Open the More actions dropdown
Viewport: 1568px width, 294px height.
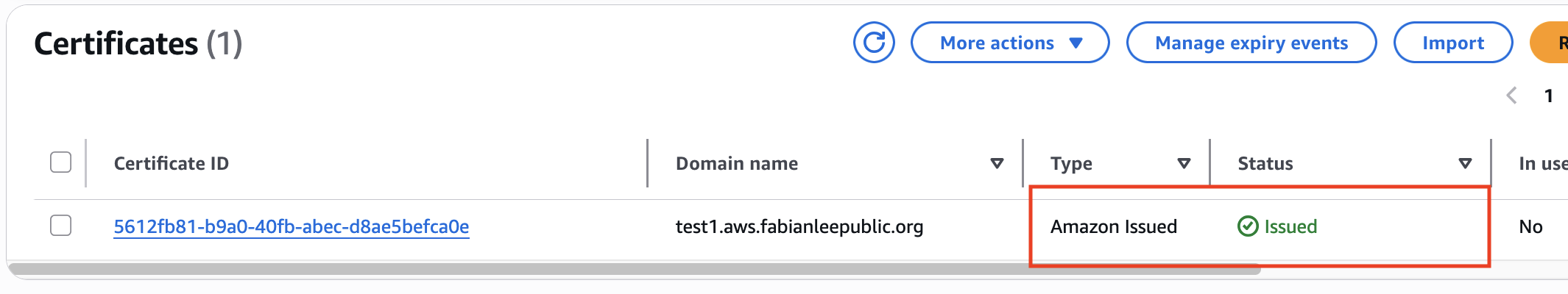(1009, 43)
